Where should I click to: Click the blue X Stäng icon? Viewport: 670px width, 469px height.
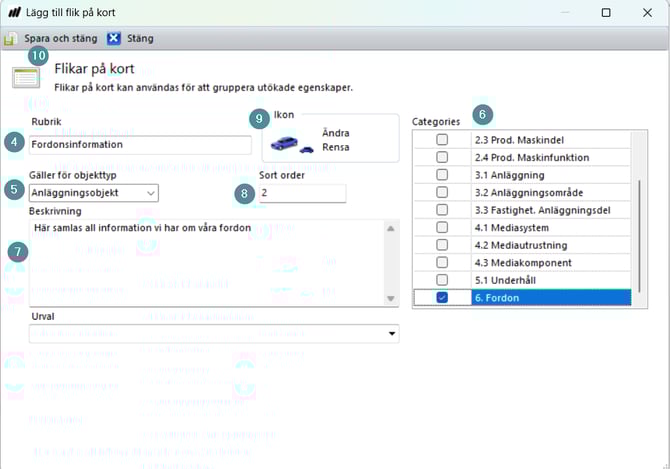pyautogui.click(x=114, y=39)
